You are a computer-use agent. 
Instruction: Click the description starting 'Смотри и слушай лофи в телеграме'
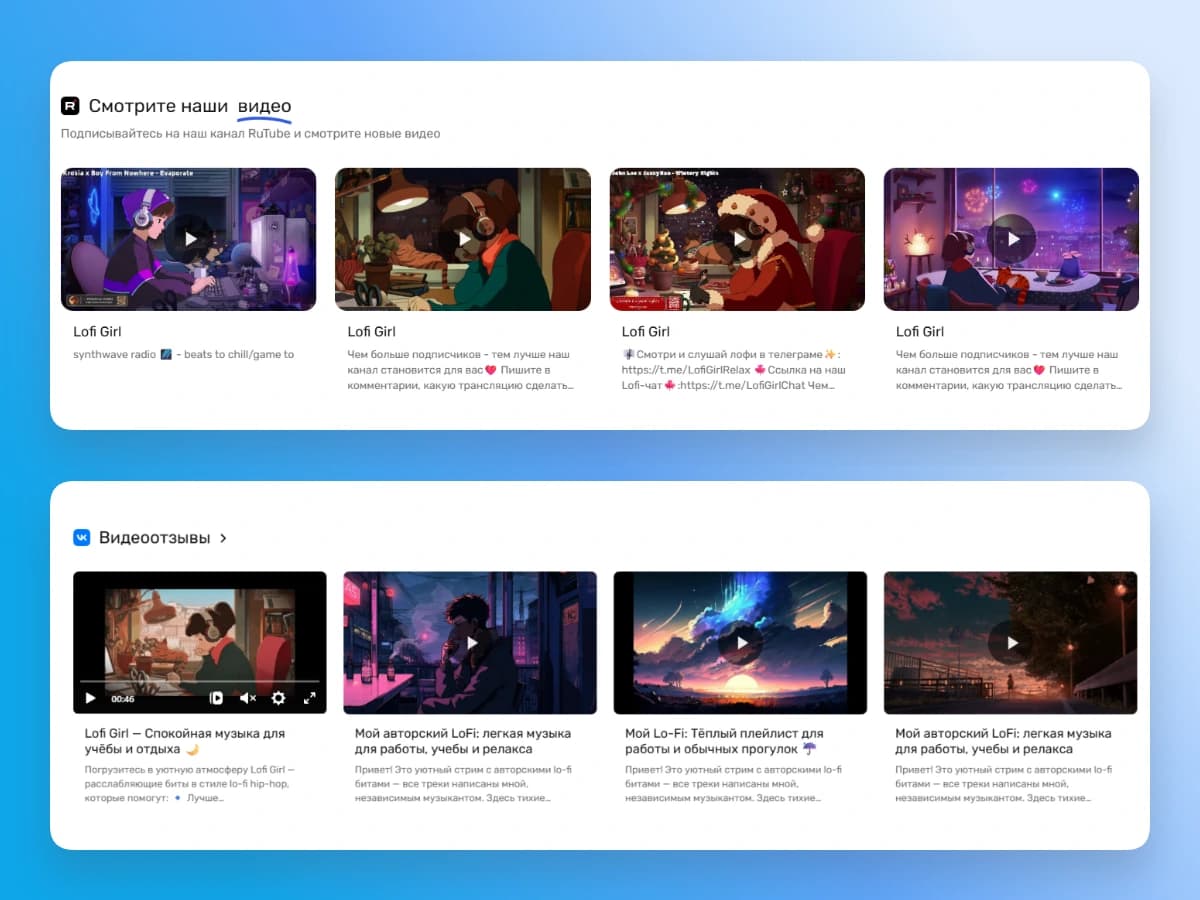(x=736, y=370)
